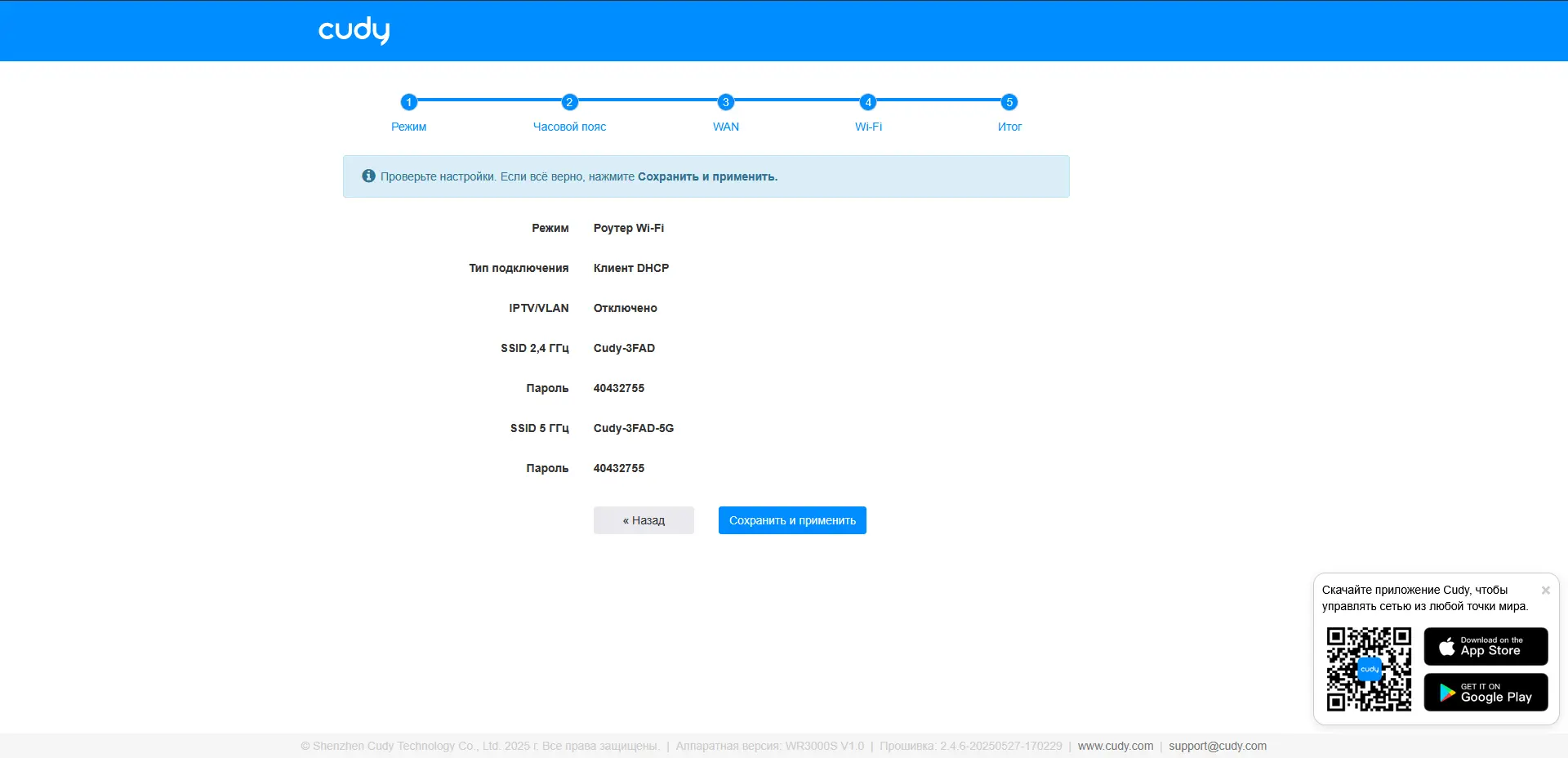Close the Cudy app download popup

1545,590
